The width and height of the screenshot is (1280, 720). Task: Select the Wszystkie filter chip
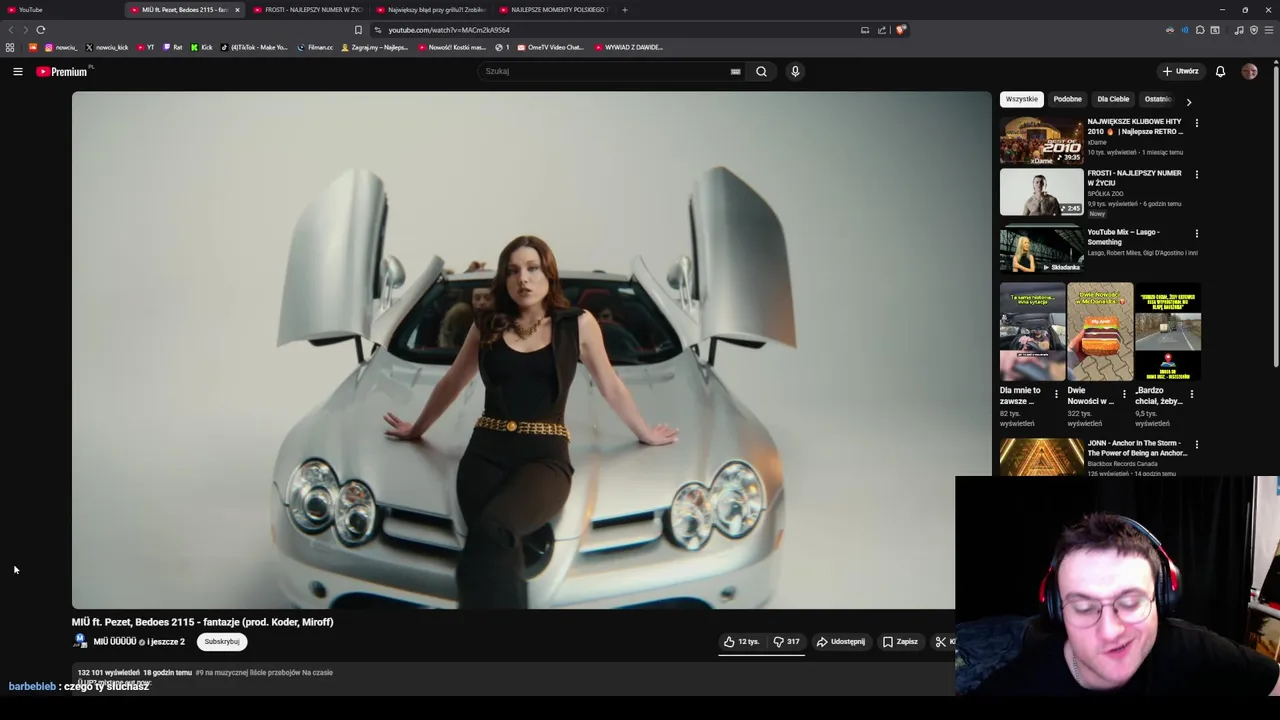1022,99
